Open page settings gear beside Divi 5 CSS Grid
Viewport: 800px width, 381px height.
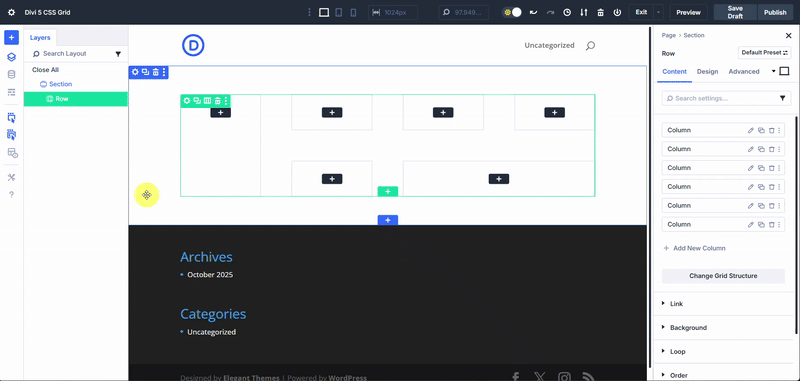click(x=11, y=12)
